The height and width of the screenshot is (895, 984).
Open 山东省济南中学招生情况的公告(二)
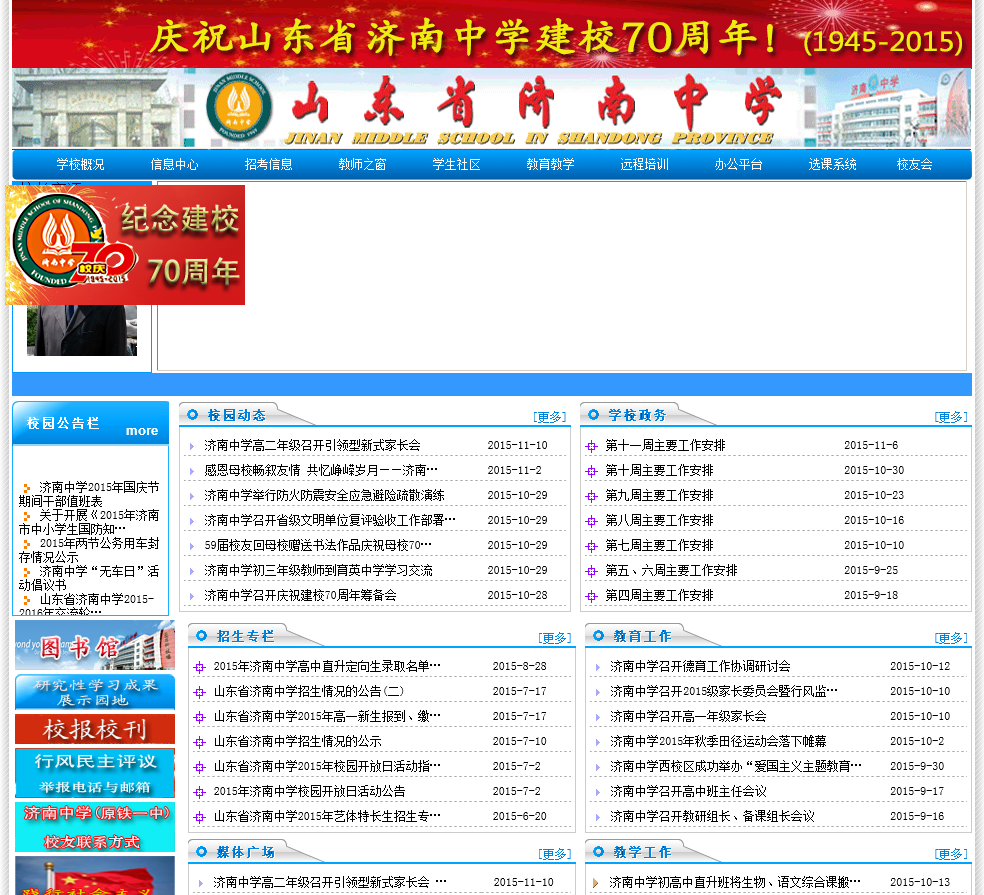pyautogui.click(x=308, y=692)
